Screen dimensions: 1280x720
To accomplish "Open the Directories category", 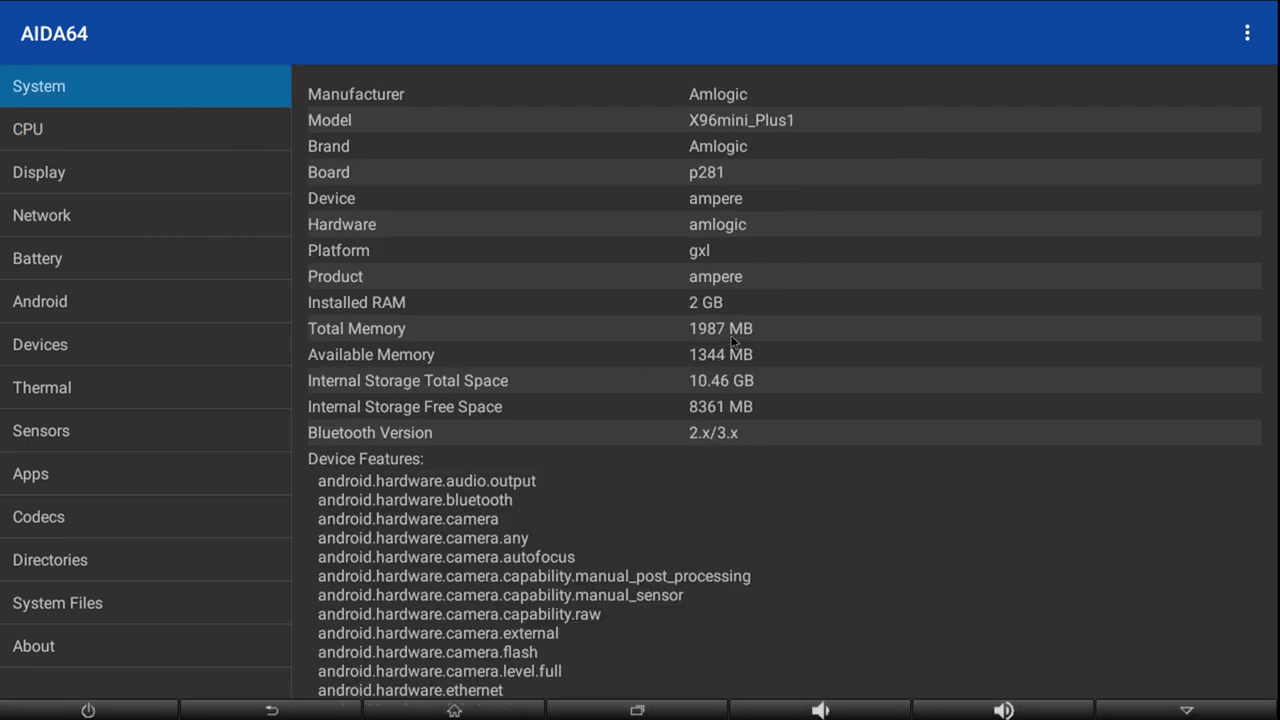I will tap(145, 559).
